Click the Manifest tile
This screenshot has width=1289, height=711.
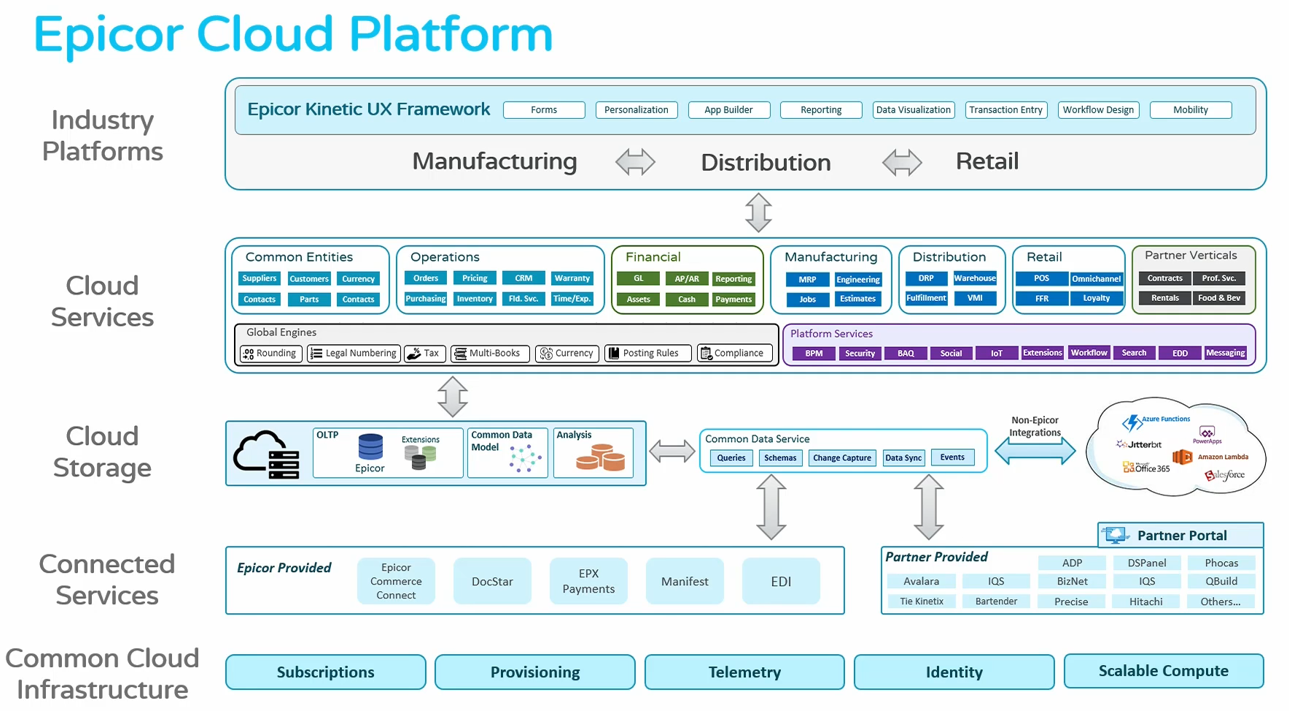[x=685, y=581]
